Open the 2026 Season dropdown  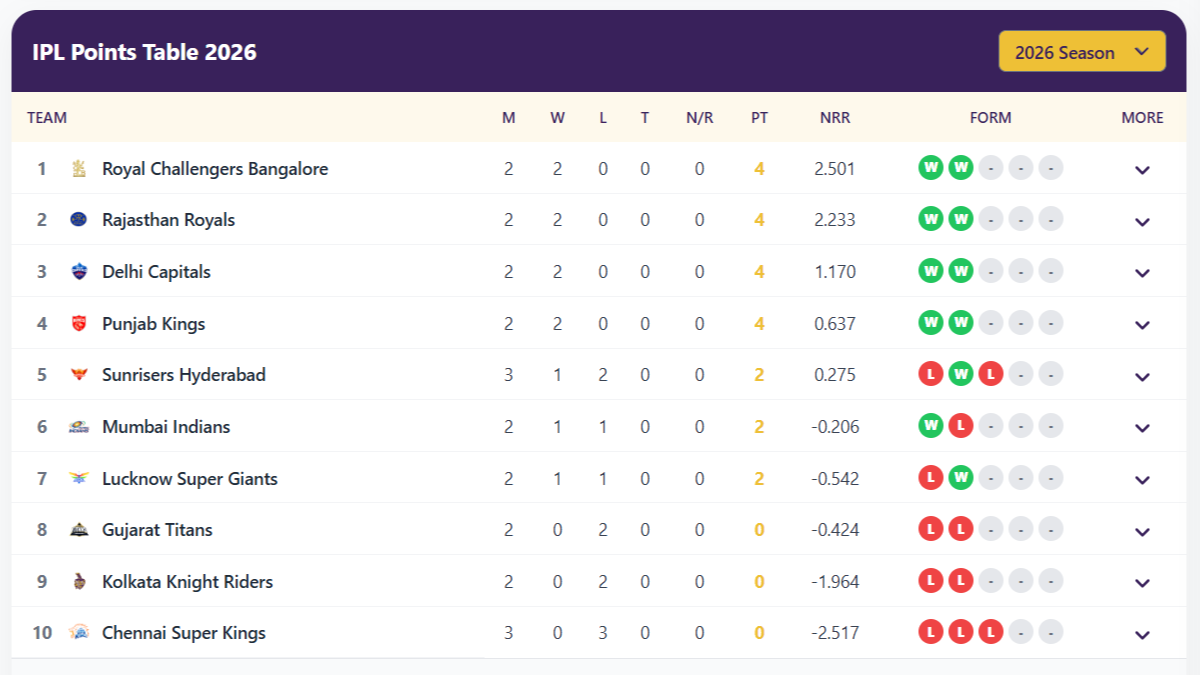pos(1081,51)
